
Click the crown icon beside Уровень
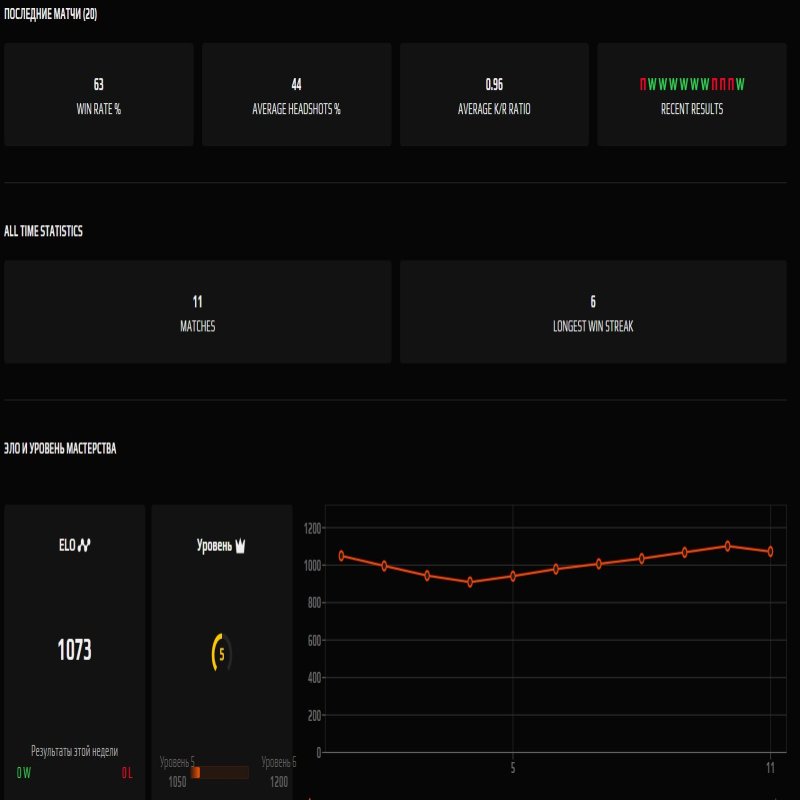click(239, 545)
